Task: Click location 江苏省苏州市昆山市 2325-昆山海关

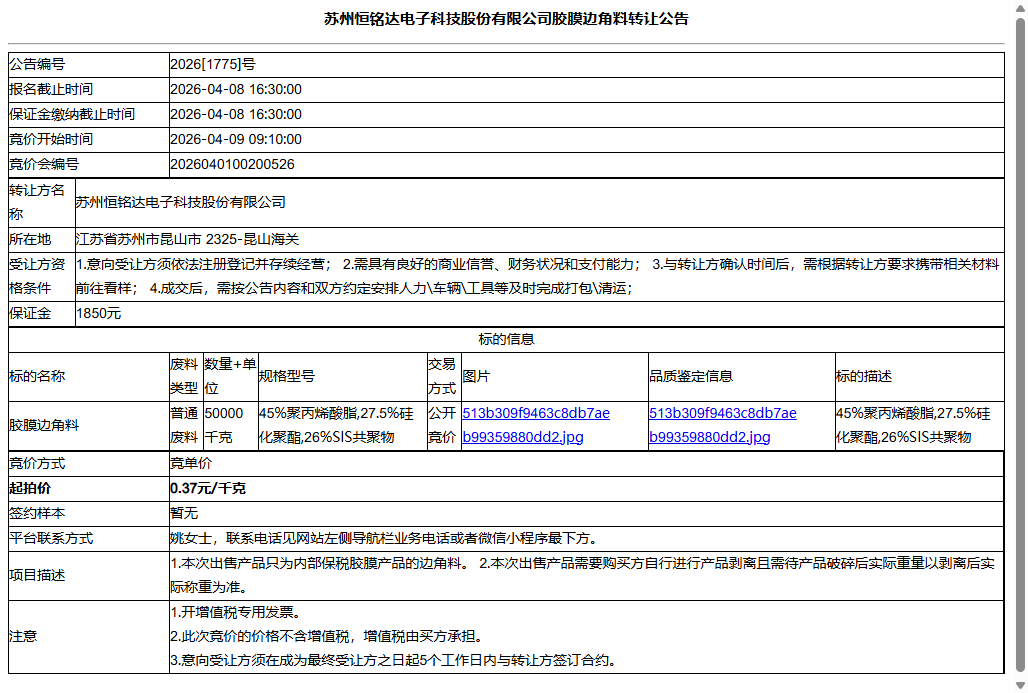Action: click(x=188, y=239)
